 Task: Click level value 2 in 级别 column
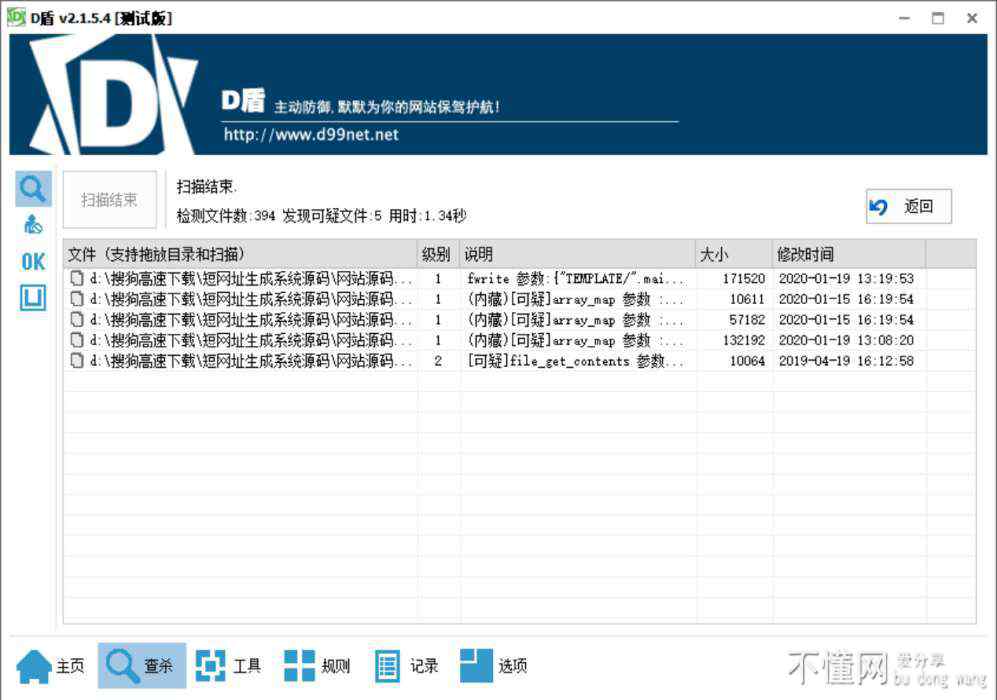click(x=437, y=360)
